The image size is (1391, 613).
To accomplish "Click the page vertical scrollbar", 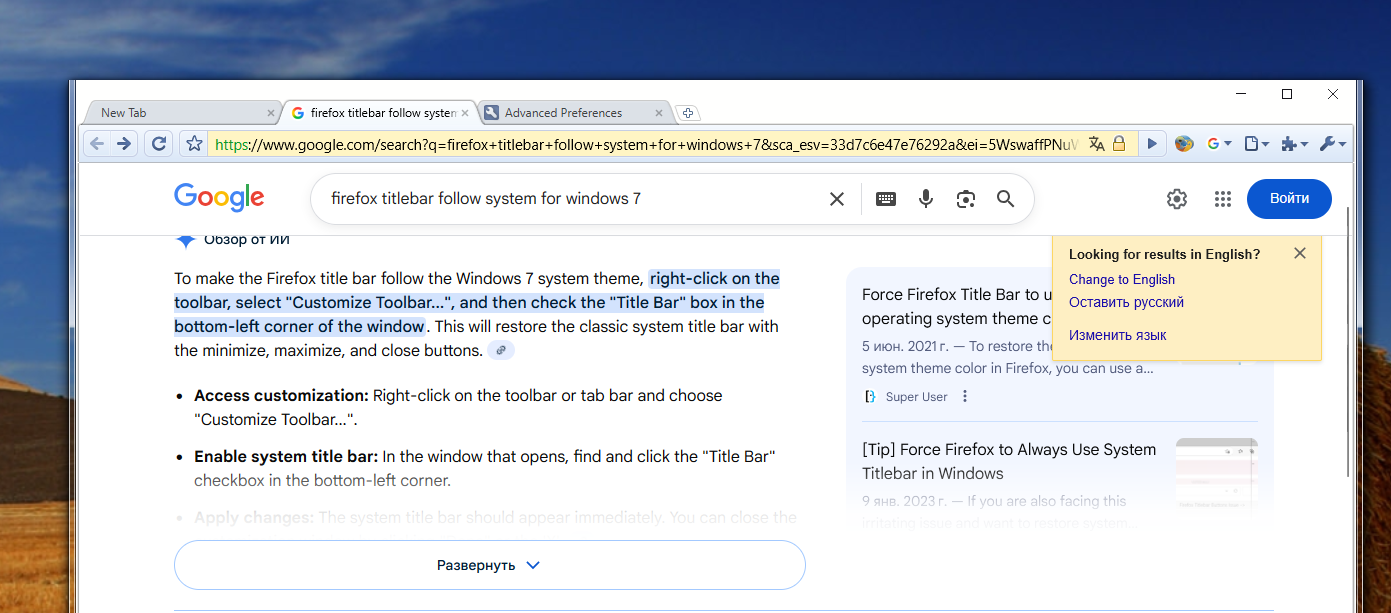I will point(1349,340).
